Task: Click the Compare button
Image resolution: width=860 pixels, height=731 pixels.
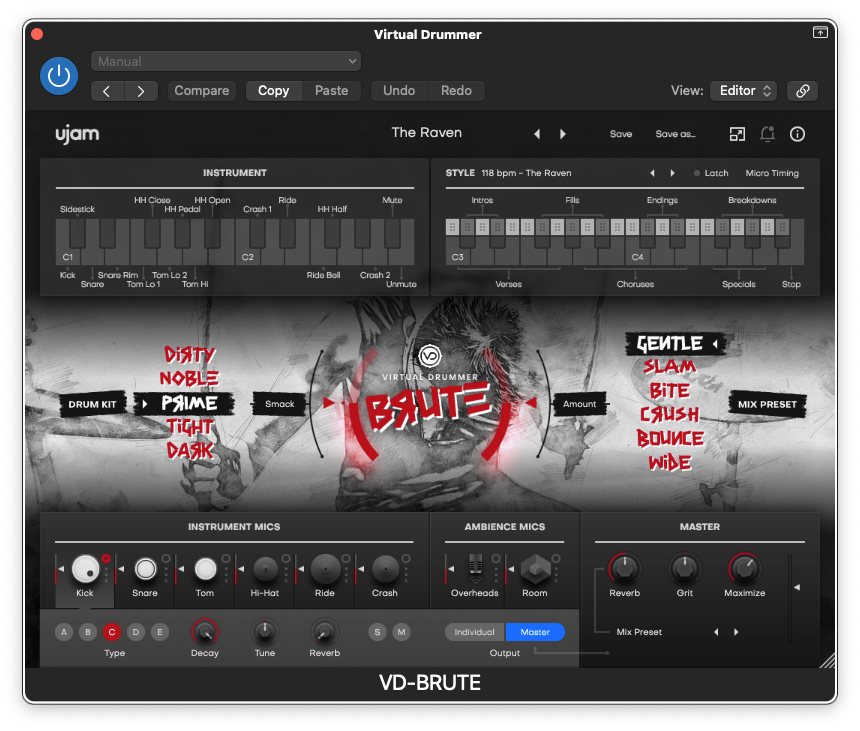Action: (201, 91)
